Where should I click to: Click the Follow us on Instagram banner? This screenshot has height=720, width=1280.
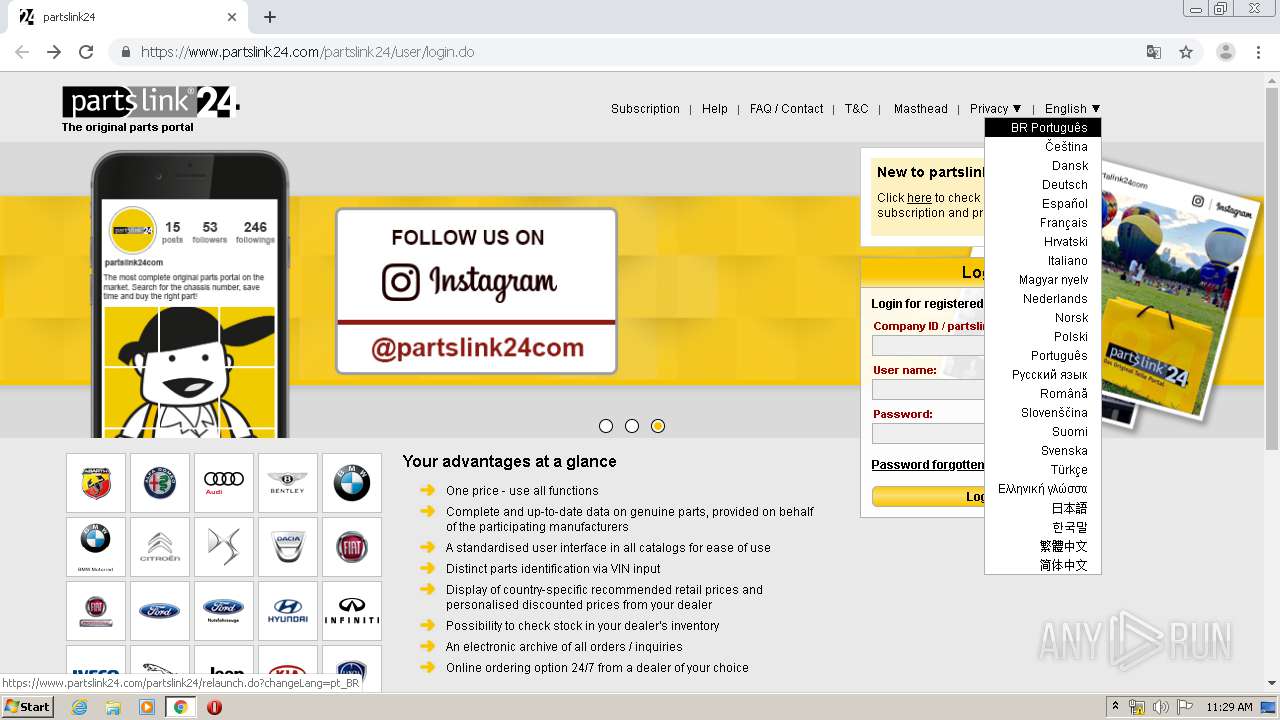(x=476, y=291)
